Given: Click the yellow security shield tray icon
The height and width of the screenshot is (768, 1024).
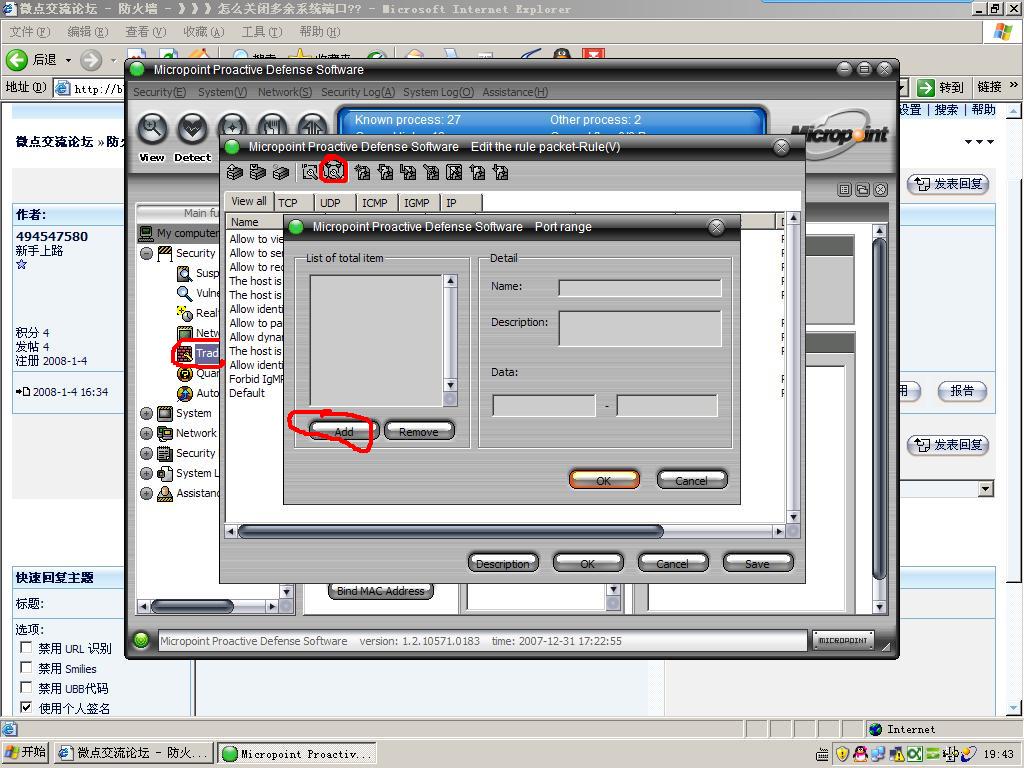Looking at the screenshot, I should point(842,754).
